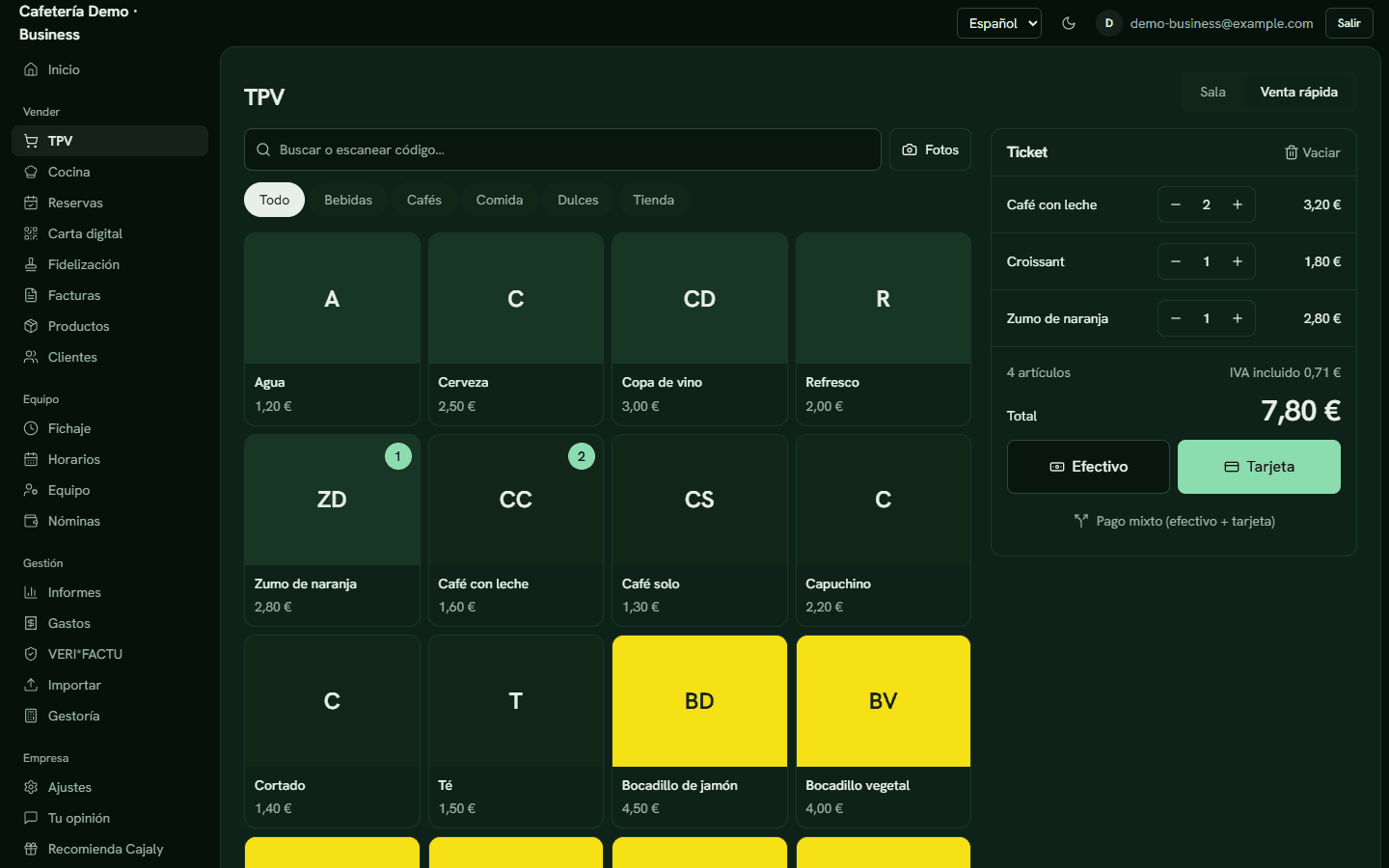1389x868 pixels.
Task: Add Bocadillo de jamón yellow tile
Action: pos(699,731)
